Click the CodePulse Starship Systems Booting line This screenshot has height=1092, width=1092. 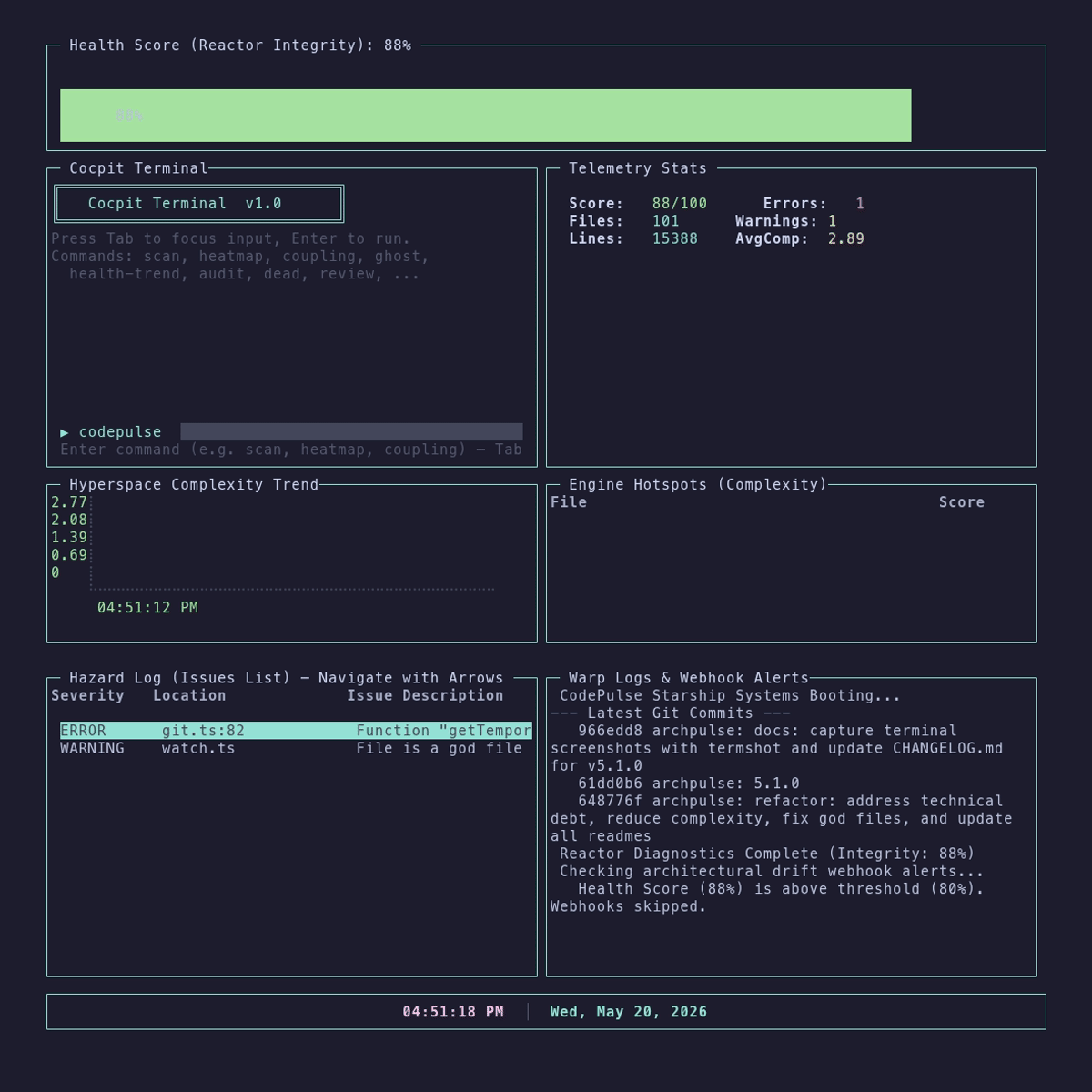coord(730,695)
